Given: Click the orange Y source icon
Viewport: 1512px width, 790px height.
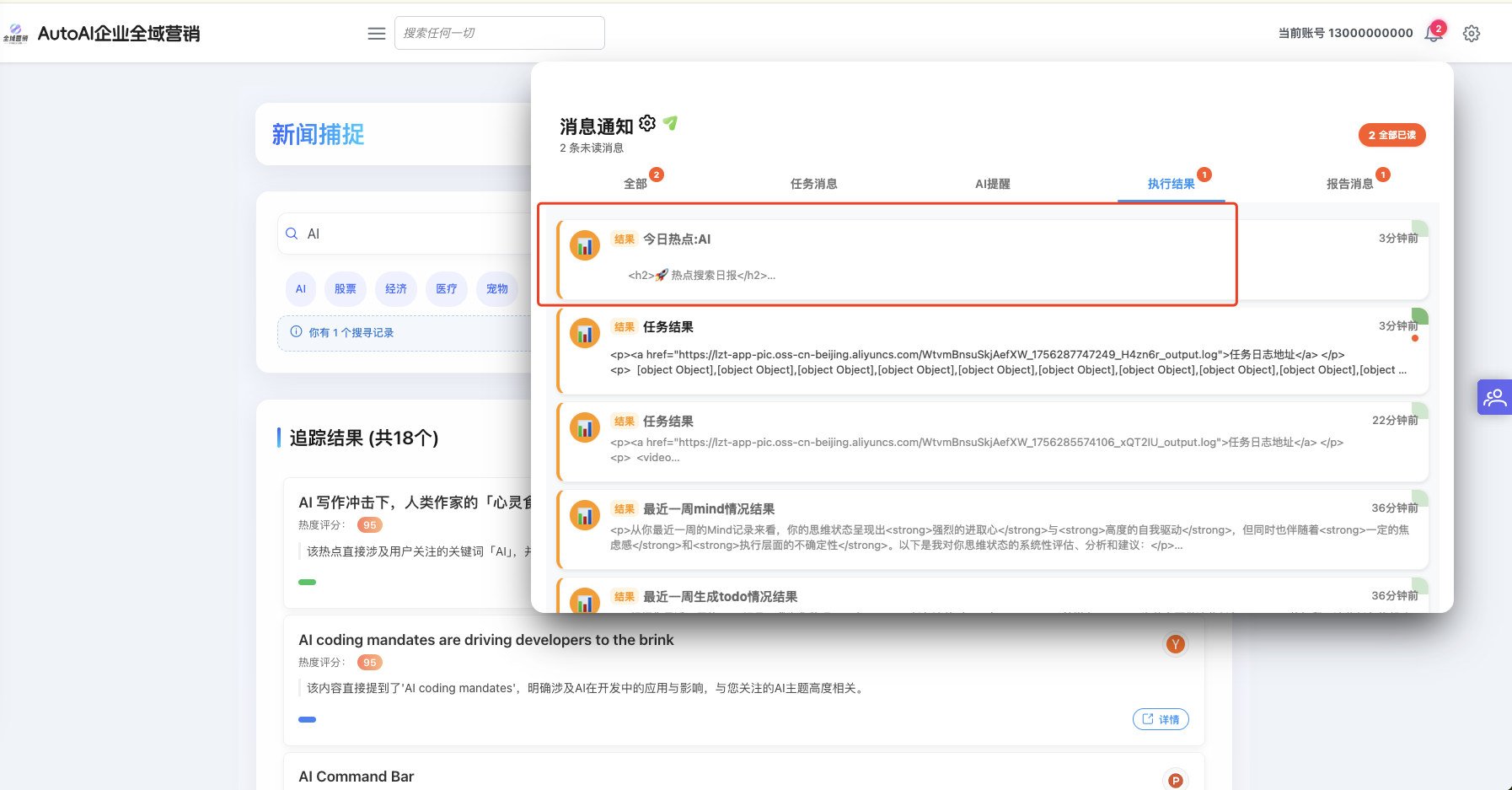Looking at the screenshot, I should click(1175, 644).
